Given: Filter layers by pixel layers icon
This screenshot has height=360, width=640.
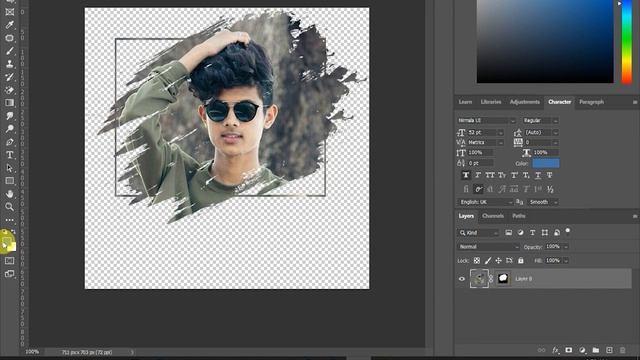Looking at the screenshot, I should [509, 233].
